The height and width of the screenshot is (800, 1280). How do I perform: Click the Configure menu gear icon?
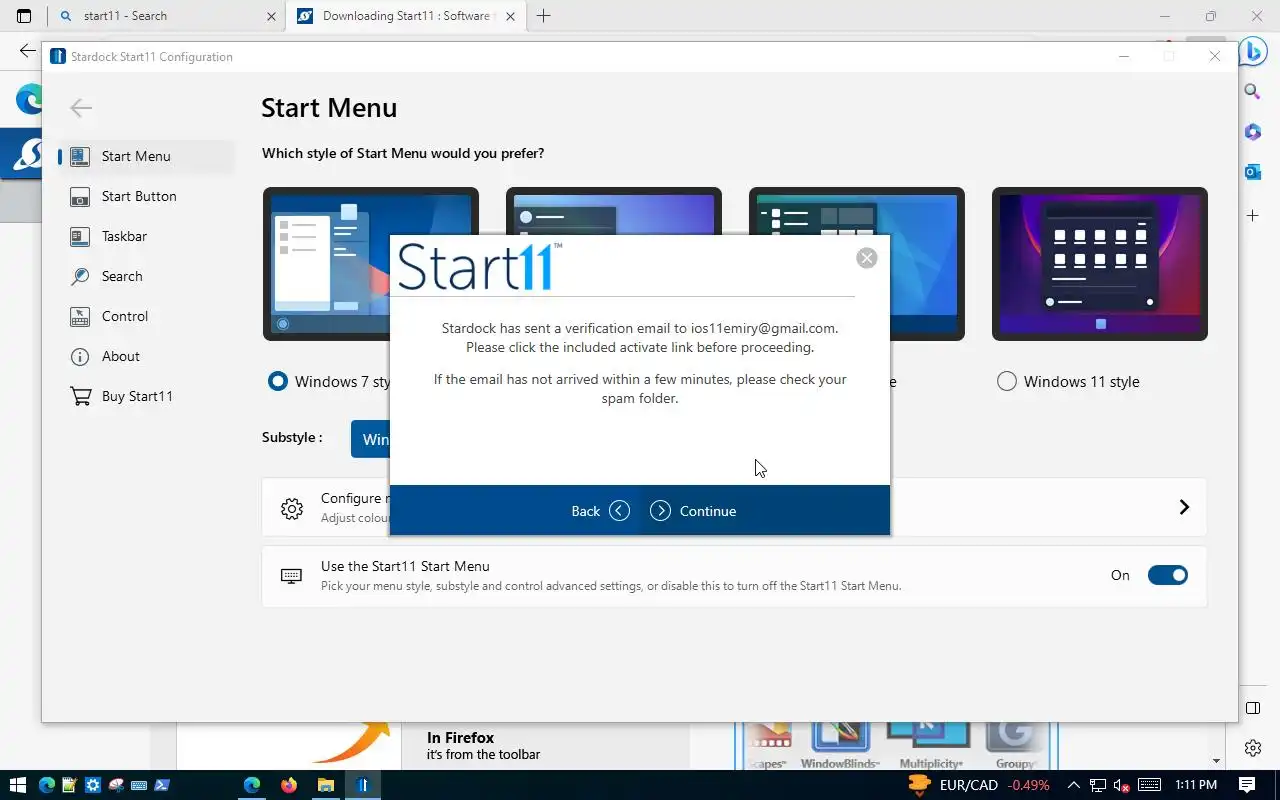pos(292,508)
